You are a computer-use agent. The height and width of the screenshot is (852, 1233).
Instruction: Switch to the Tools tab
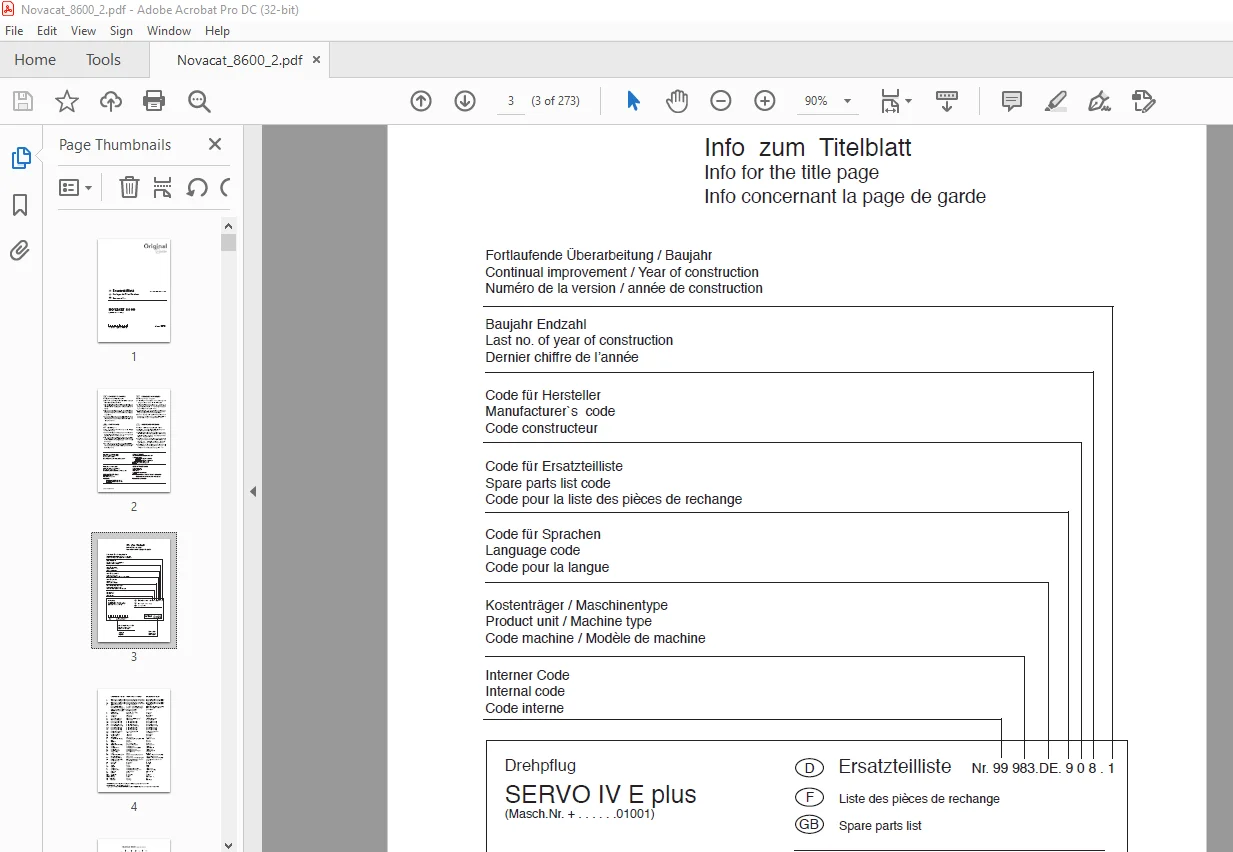point(103,60)
